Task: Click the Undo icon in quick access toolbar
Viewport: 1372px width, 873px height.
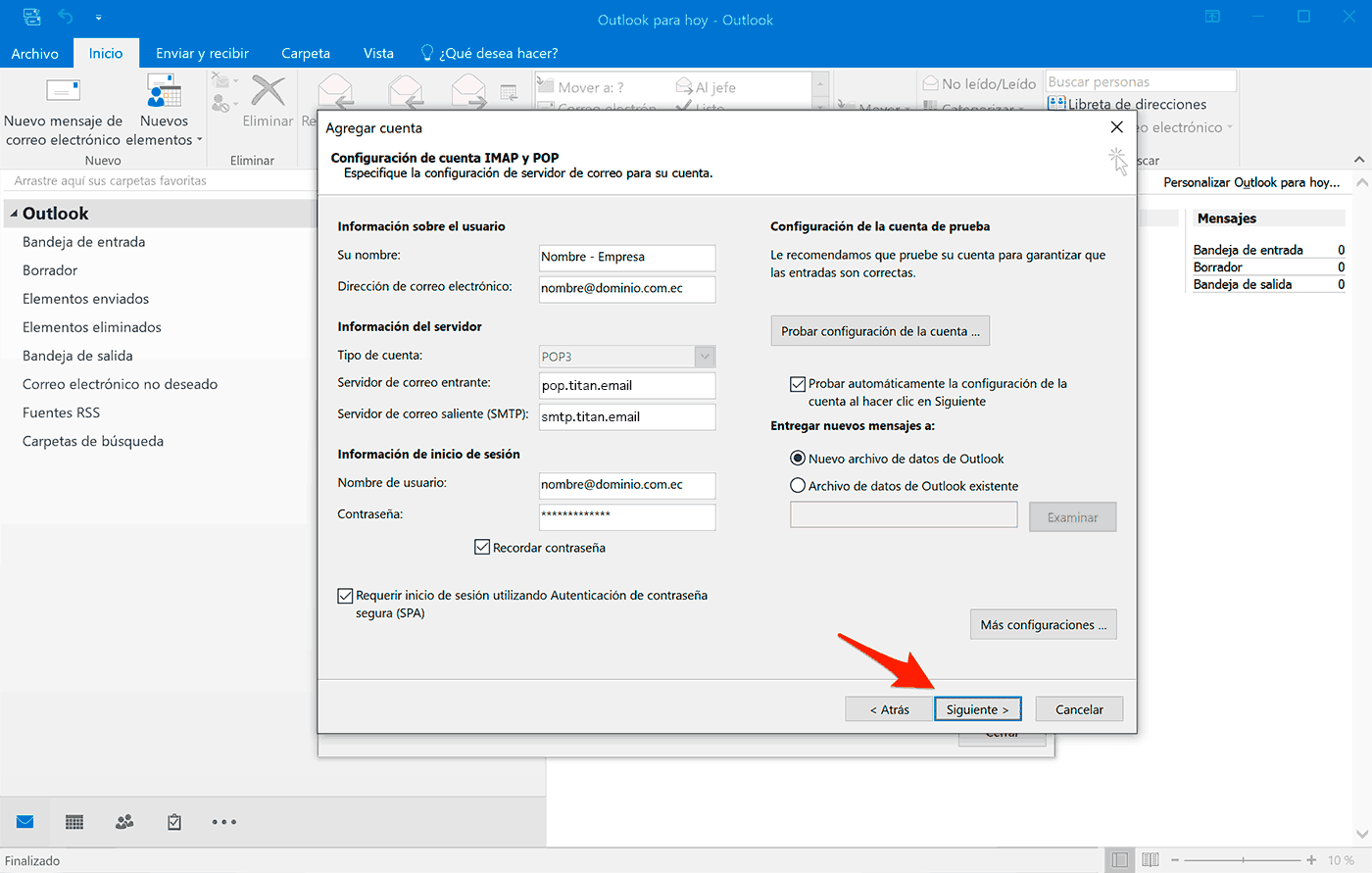Action: coord(63,17)
